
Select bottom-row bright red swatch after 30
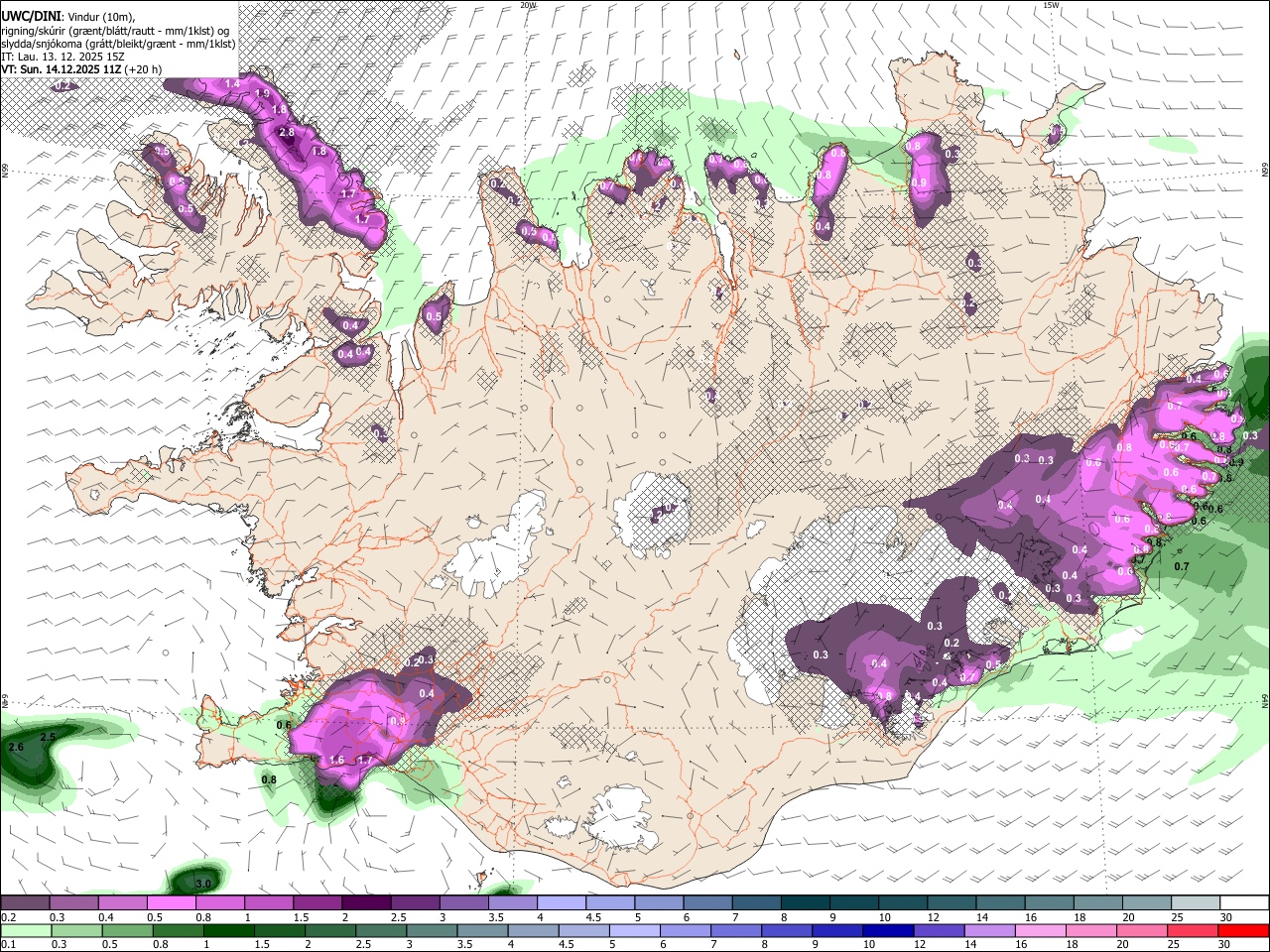(1244, 930)
